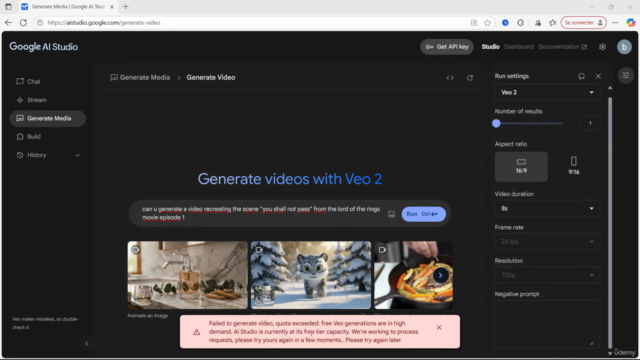Image resolution: width=640 pixels, height=360 pixels.
Task: Reload the page with browser refresh
Action: (23, 23)
